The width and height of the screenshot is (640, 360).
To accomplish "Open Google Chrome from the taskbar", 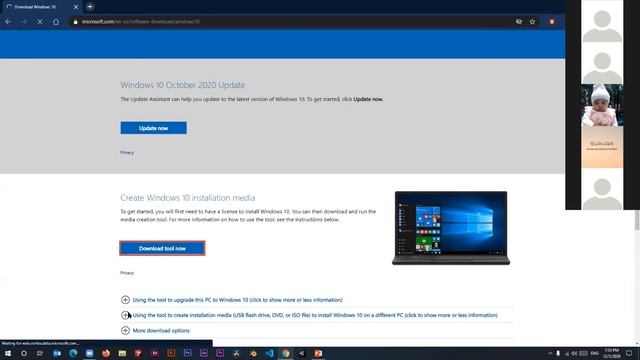I will click(x=286, y=353).
